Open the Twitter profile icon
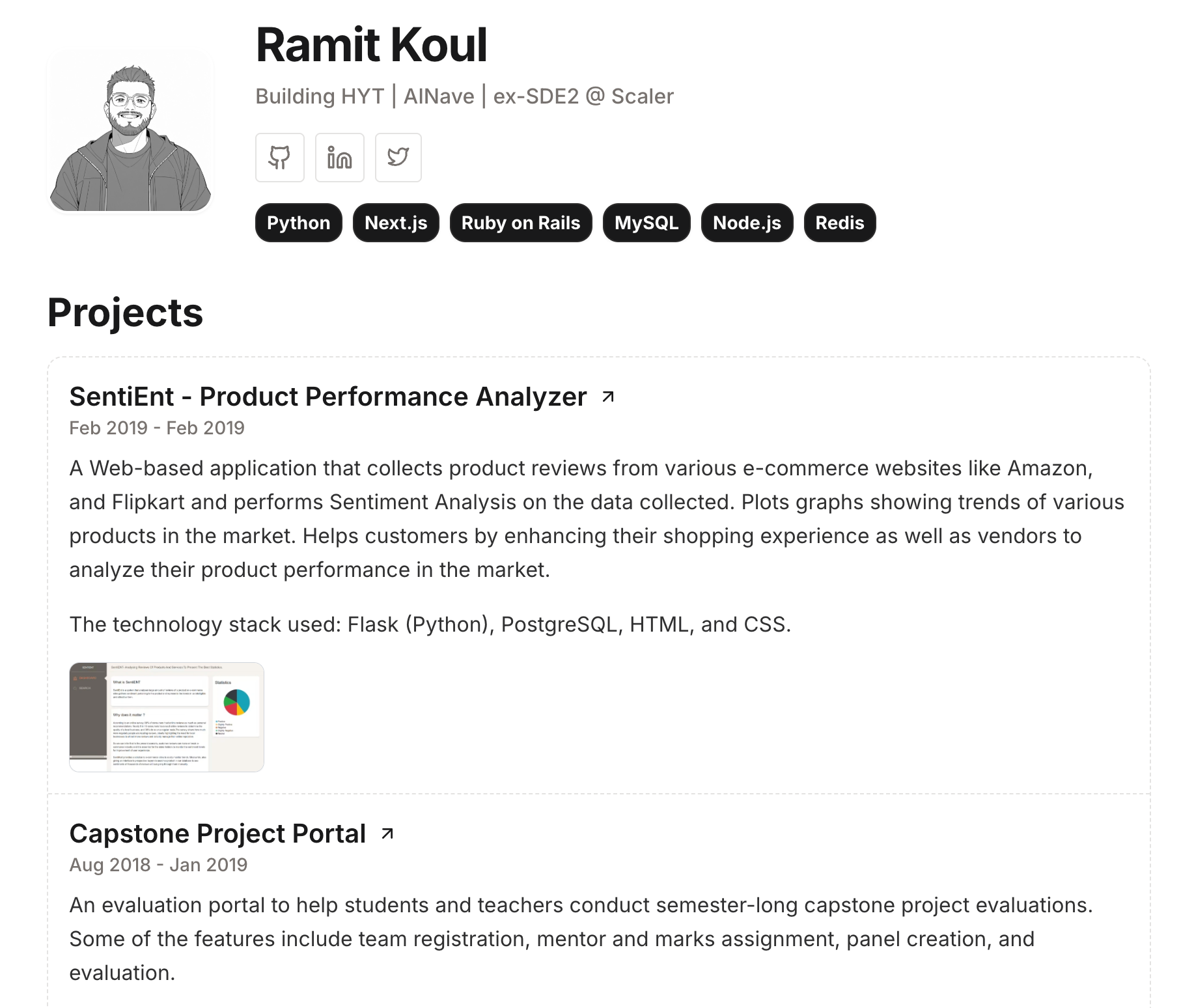 tap(398, 158)
